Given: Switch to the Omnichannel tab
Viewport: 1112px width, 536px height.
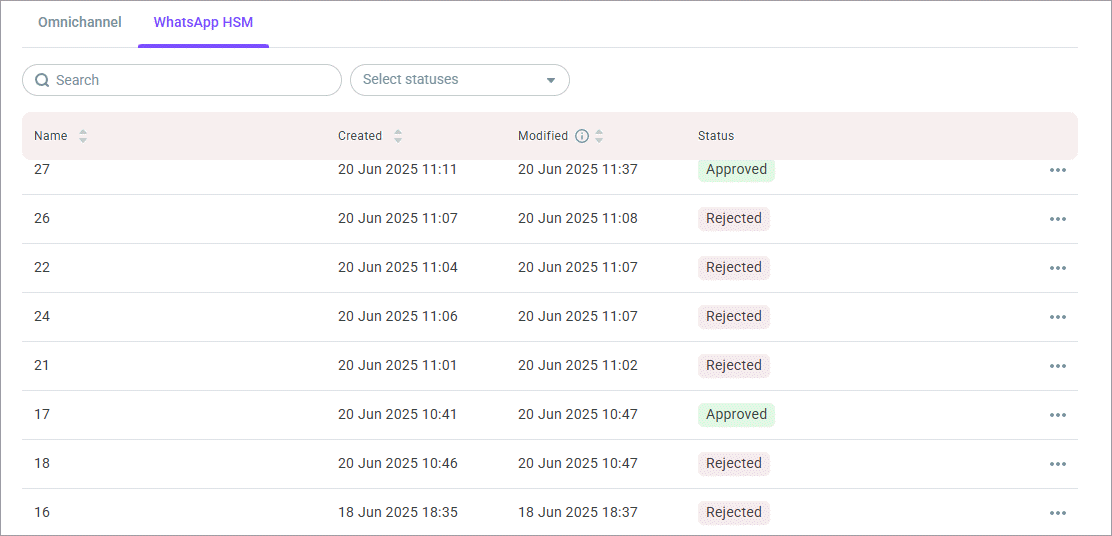Looking at the screenshot, I should click(80, 22).
